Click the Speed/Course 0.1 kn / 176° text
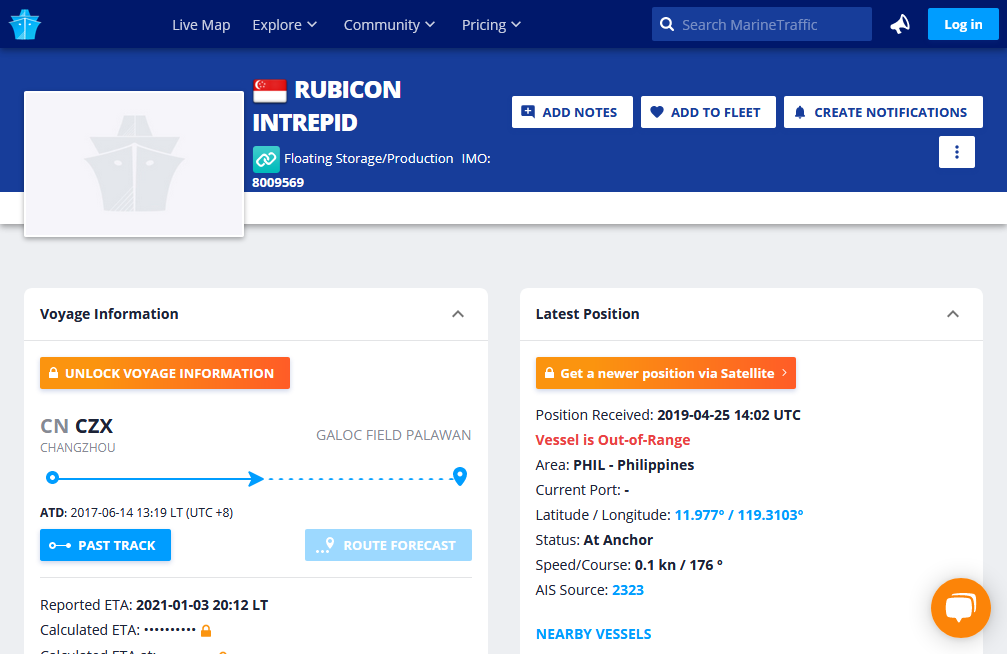The image size is (1007, 654). click(x=629, y=565)
